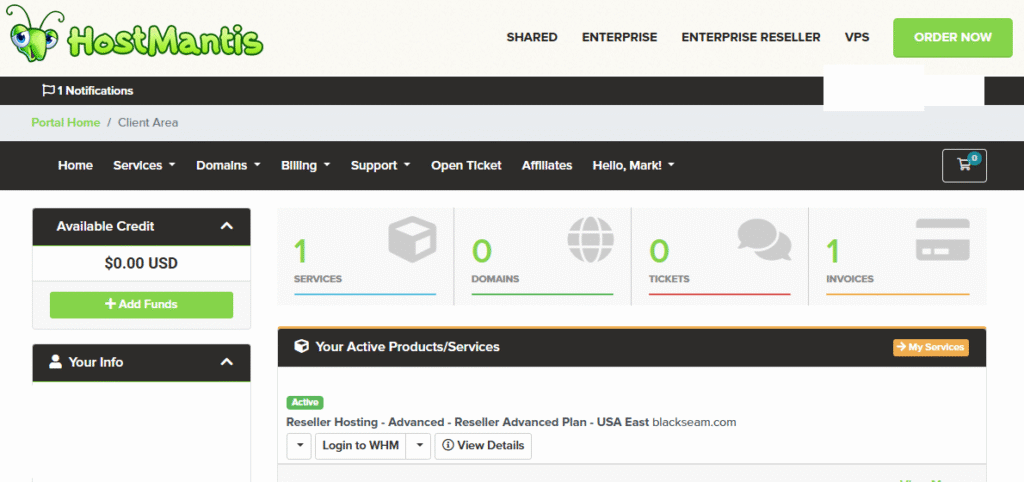Click the Add Funds button
The image size is (1024, 482).
click(141, 304)
